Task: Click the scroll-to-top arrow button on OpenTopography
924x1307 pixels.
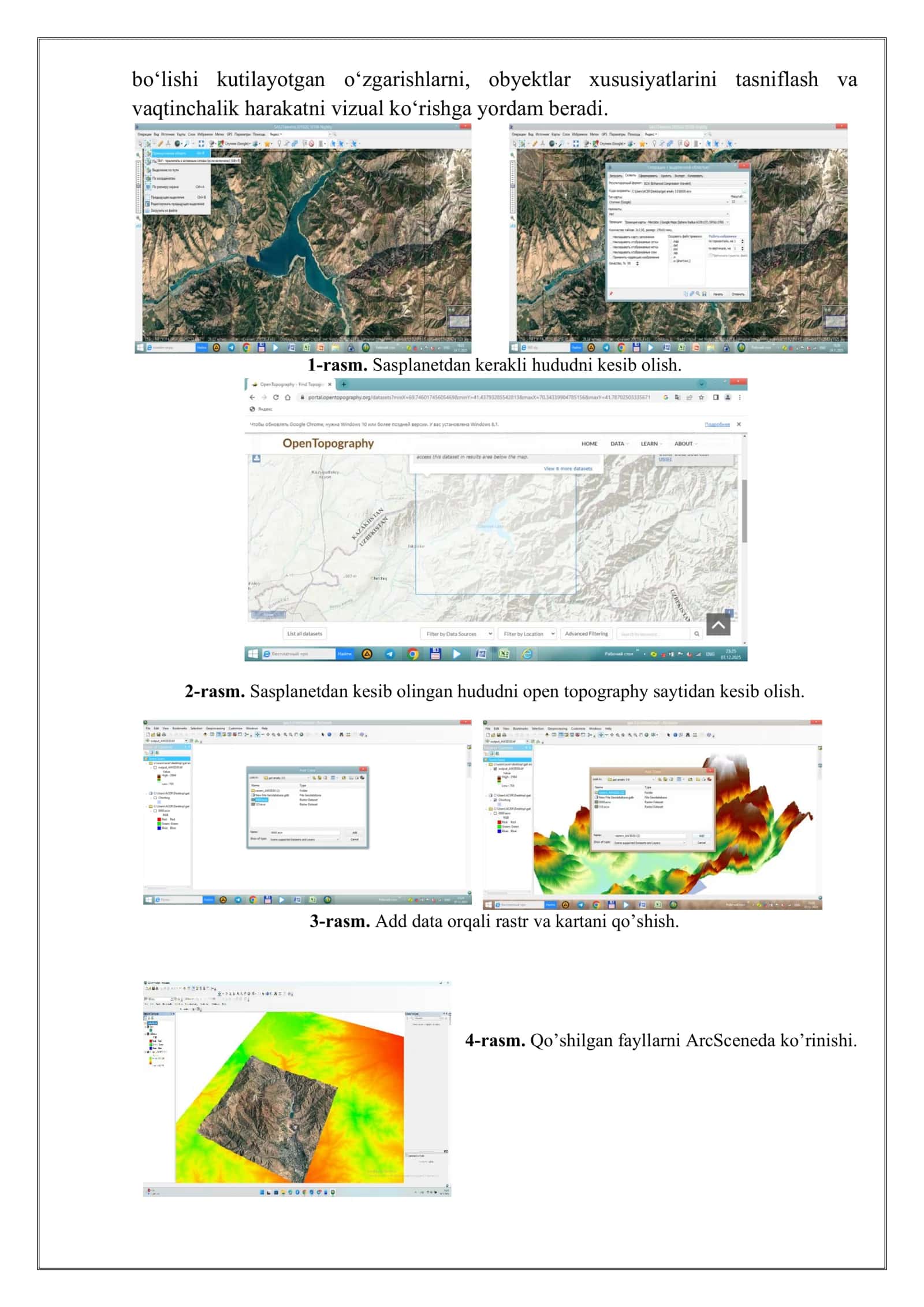Action: [x=718, y=625]
